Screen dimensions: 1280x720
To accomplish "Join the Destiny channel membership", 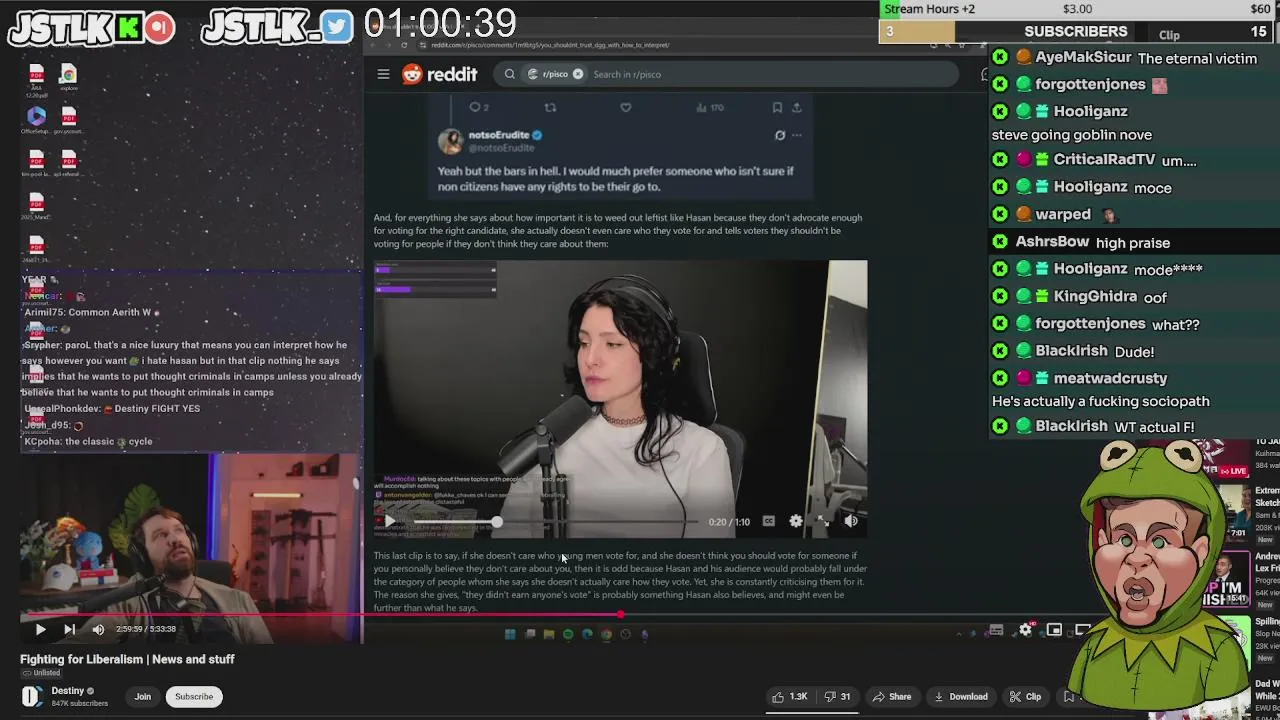I will pyautogui.click(x=143, y=697).
